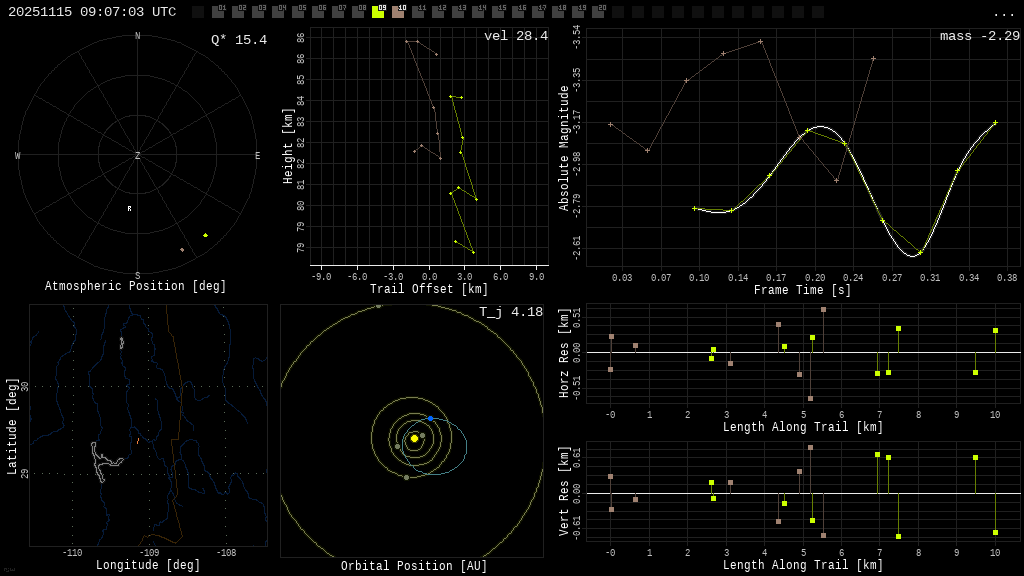
Task: Toggle the highlighted yellow square 09
Action: click(x=378, y=12)
